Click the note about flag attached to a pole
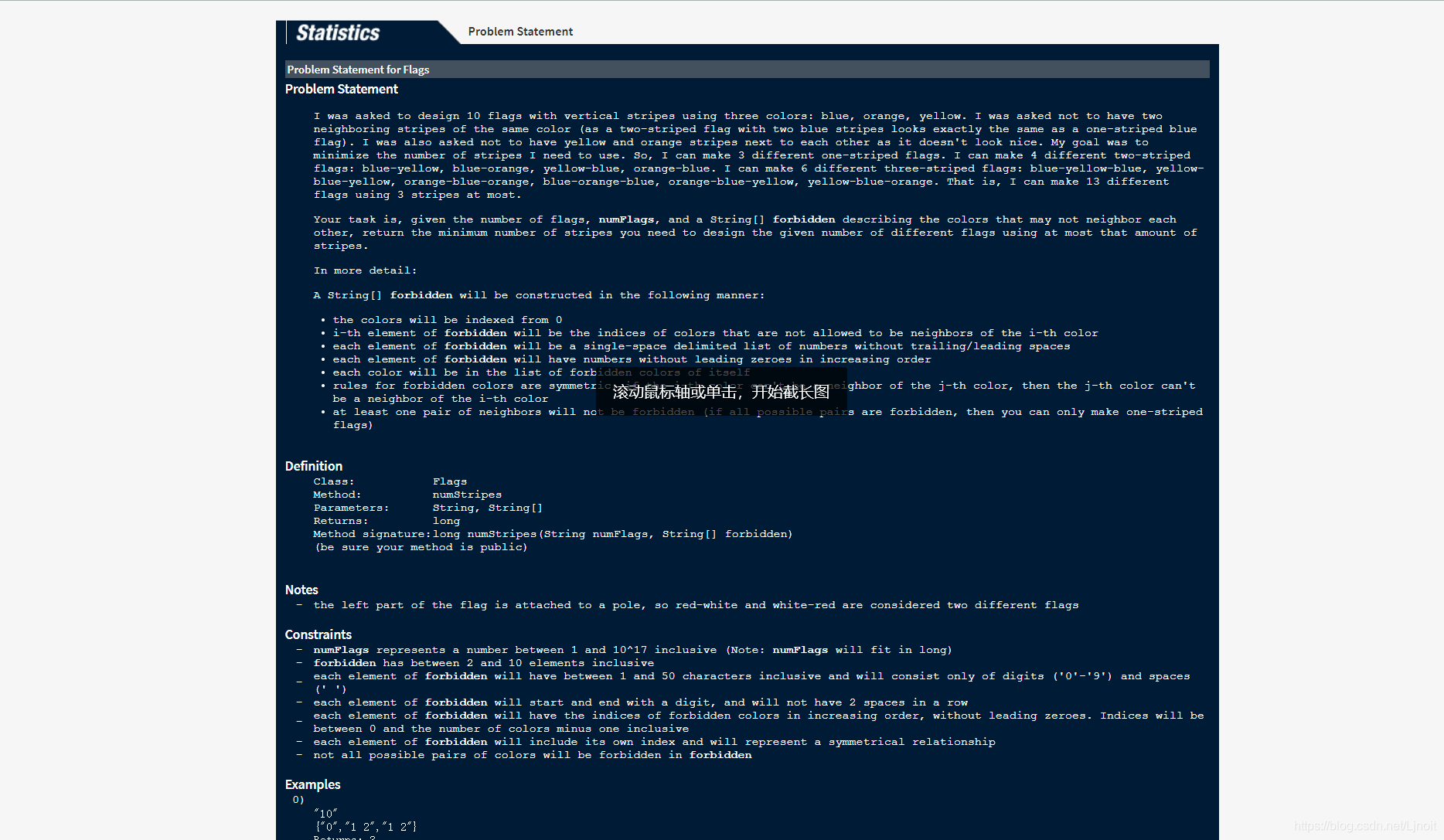Screen dimensions: 1444x840 (696, 605)
